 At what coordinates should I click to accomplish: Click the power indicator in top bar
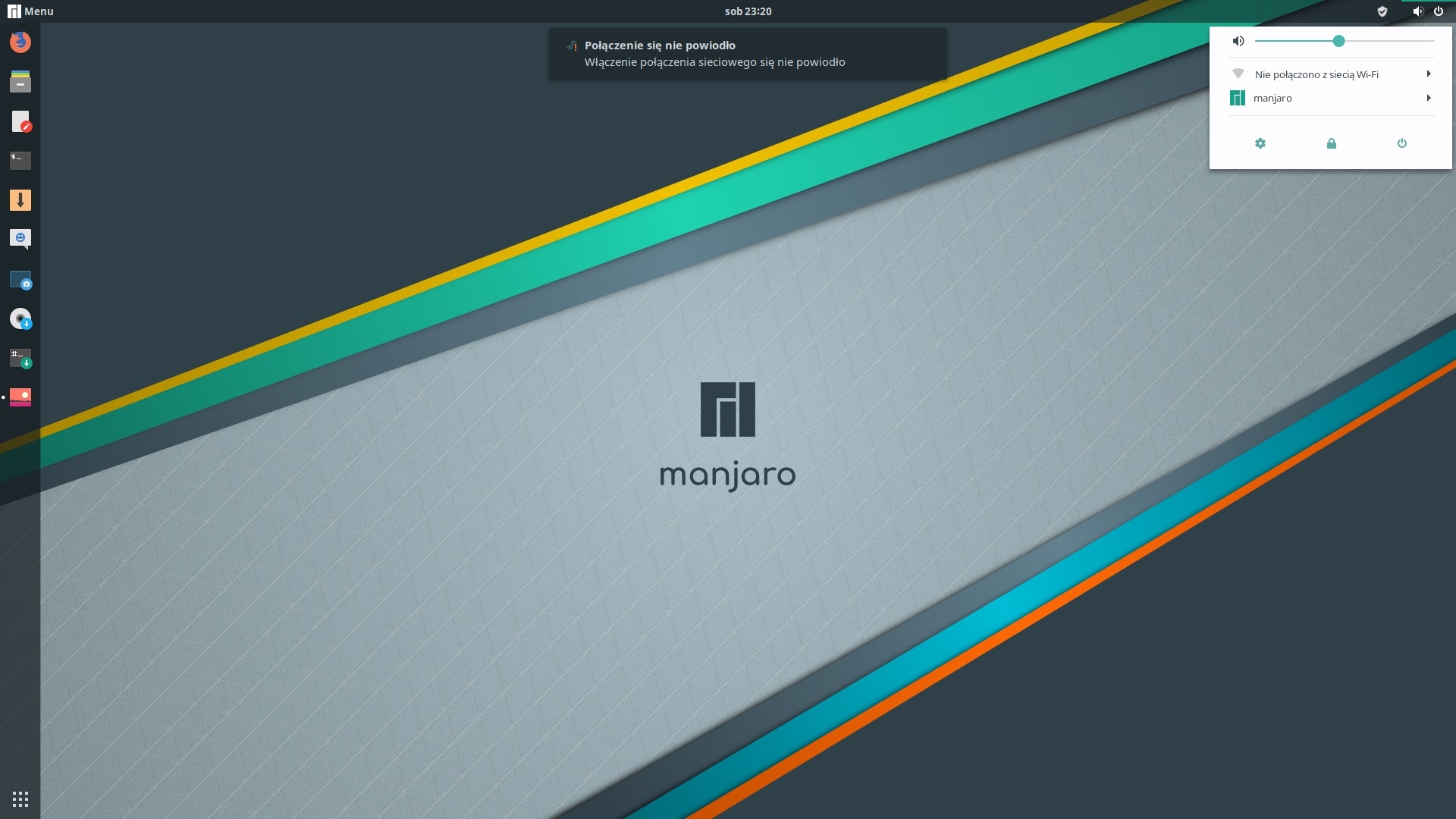[1439, 11]
